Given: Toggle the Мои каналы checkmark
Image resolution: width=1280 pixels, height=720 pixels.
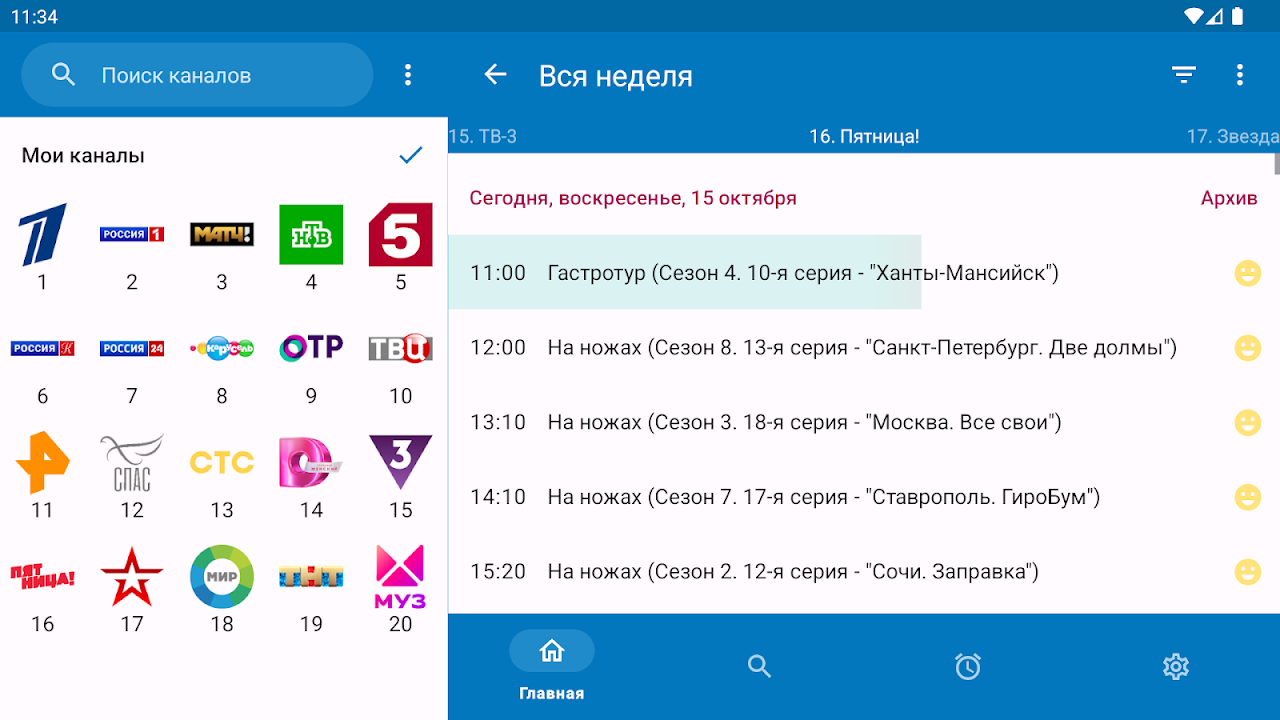Looking at the screenshot, I should click(x=411, y=155).
